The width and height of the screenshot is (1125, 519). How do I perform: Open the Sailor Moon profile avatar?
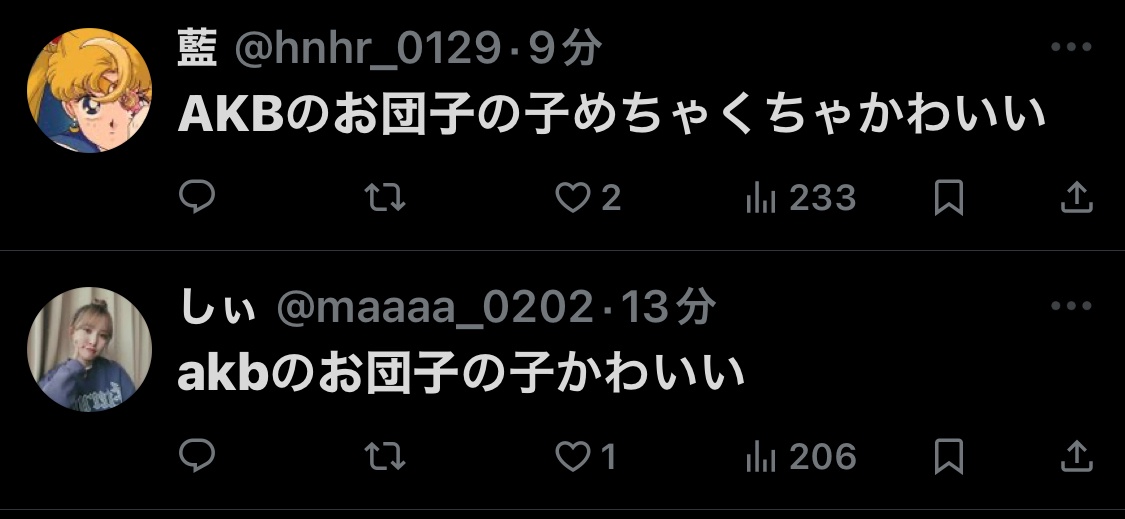click(x=90, y=90)
